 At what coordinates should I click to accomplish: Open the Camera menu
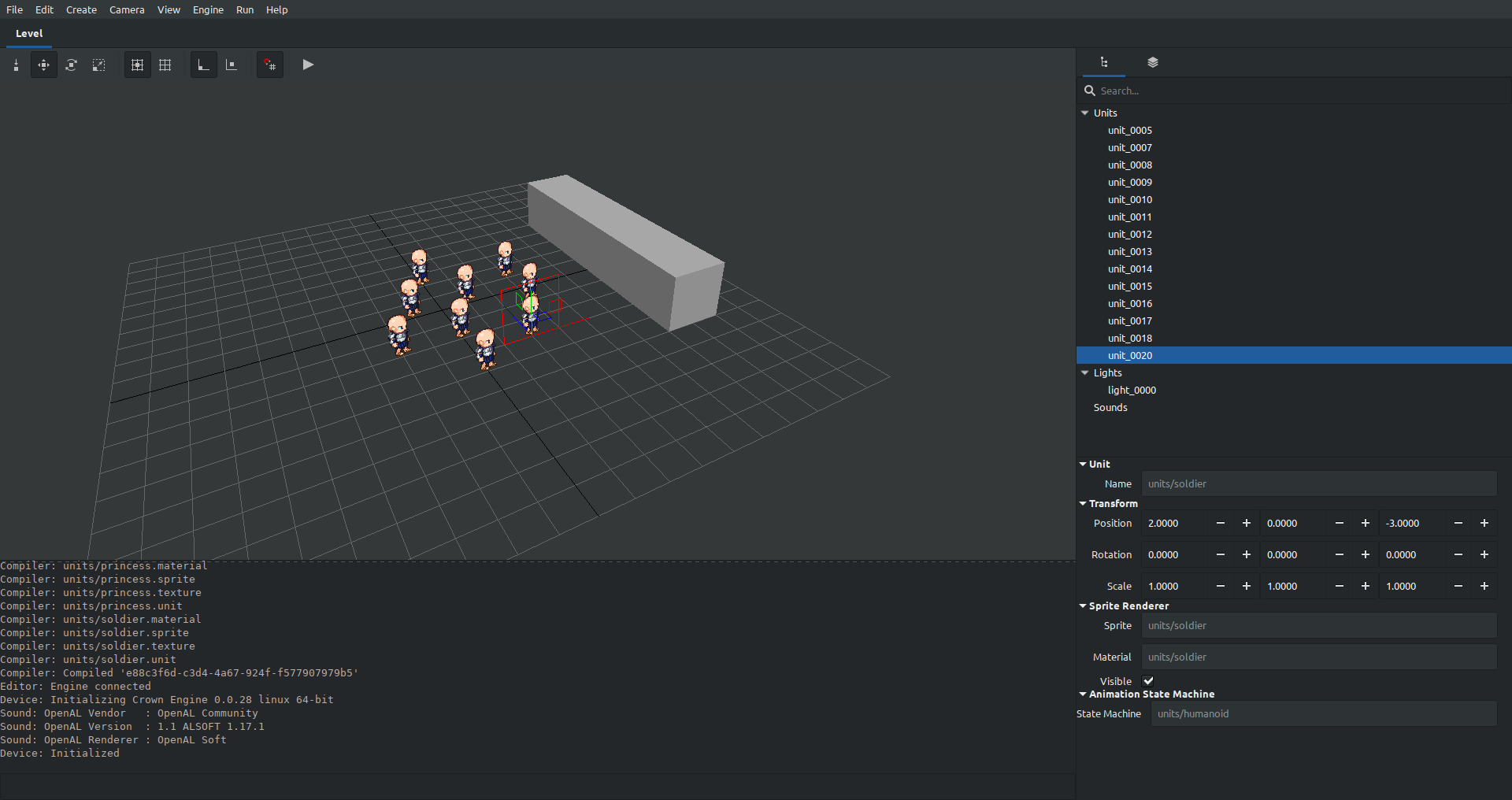coord(127,10)
